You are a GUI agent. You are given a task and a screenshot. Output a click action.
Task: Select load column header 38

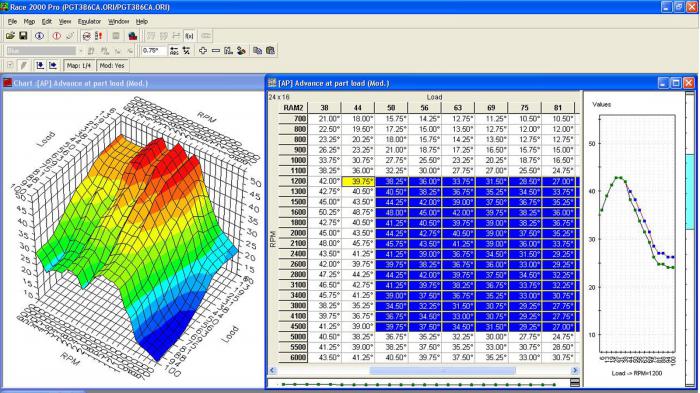325,108
